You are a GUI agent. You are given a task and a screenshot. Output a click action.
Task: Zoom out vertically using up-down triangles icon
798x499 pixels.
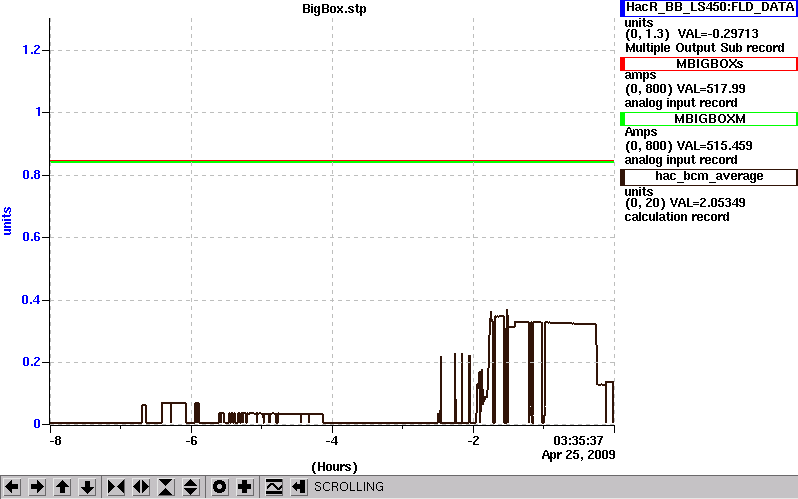[x=190, y=487]
